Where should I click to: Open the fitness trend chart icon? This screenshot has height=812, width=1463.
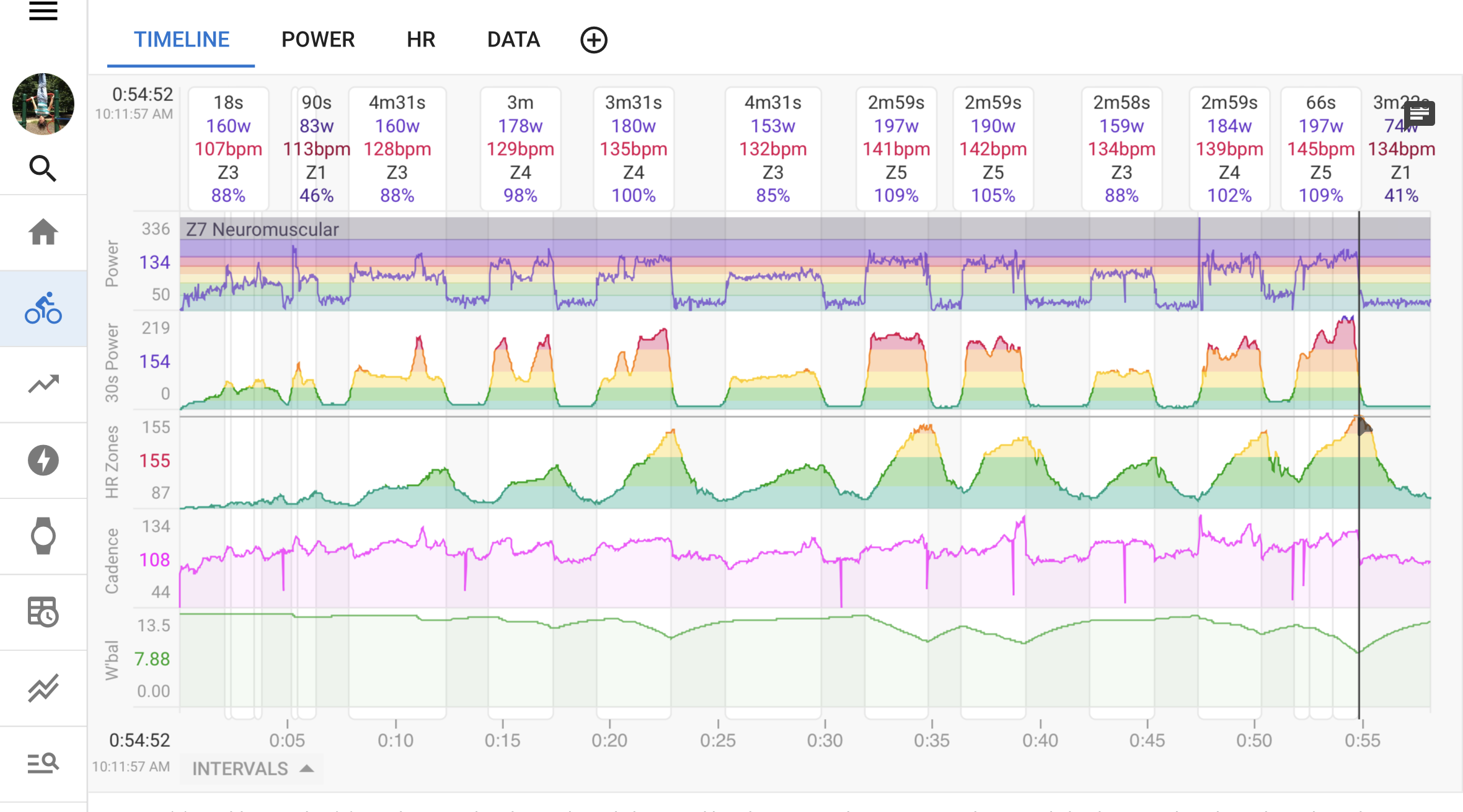(x=43, y=384)
